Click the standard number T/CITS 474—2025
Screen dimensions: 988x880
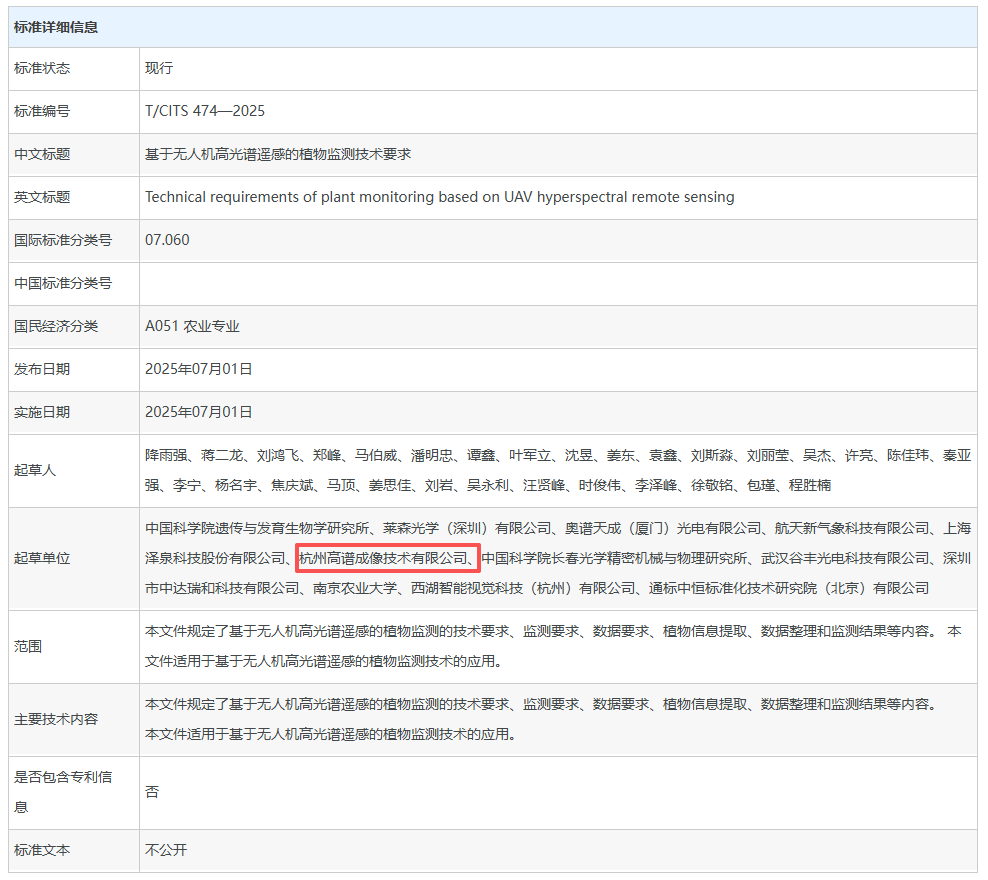click(205, 111)
